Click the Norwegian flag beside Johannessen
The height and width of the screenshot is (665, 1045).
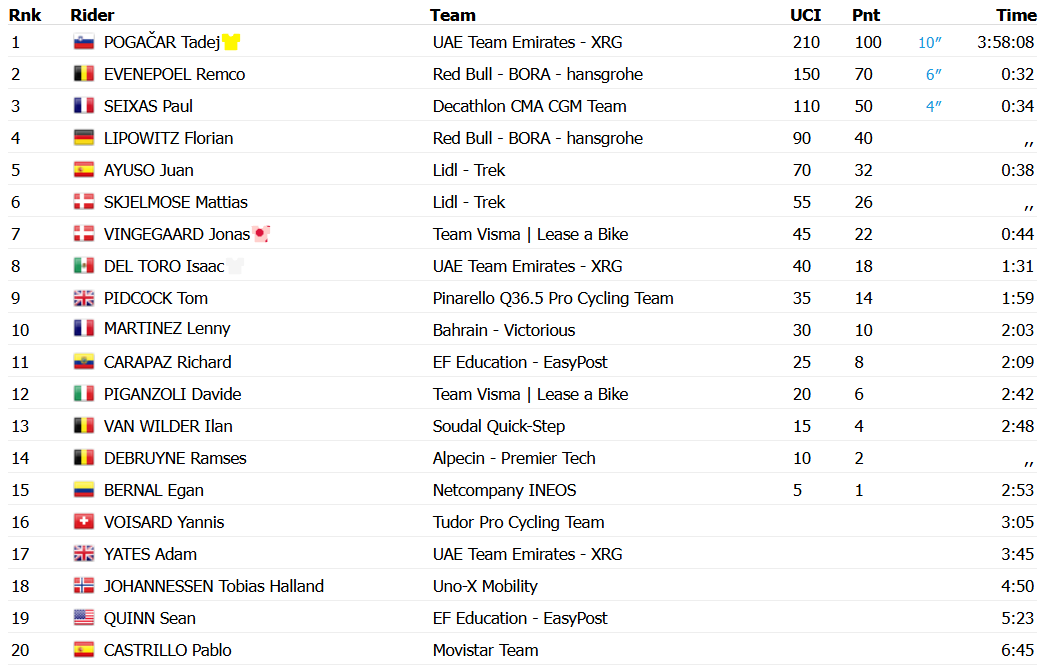[83, 586]
